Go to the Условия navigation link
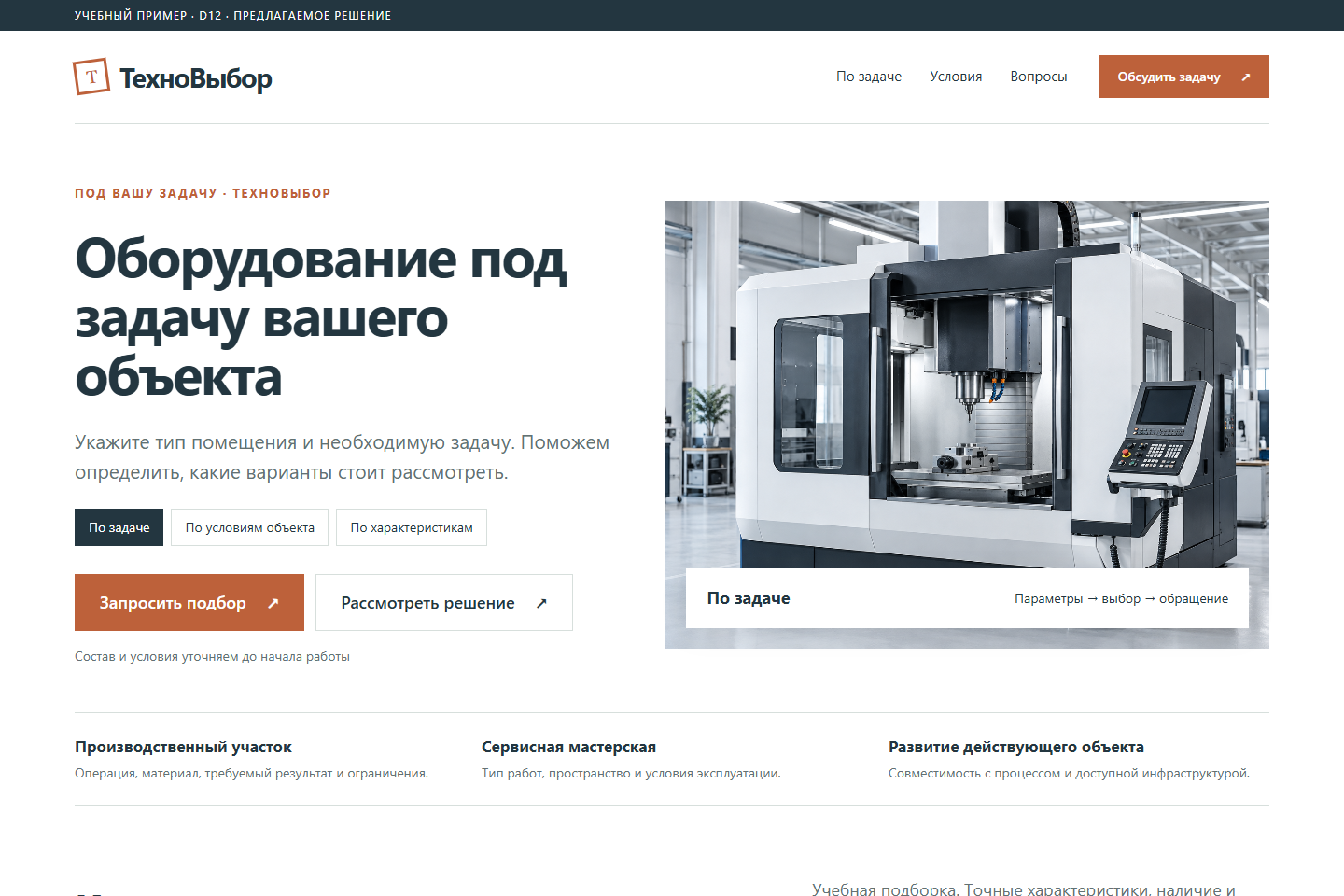Viewport: 1344px width, 896px height. coord(956,77)
